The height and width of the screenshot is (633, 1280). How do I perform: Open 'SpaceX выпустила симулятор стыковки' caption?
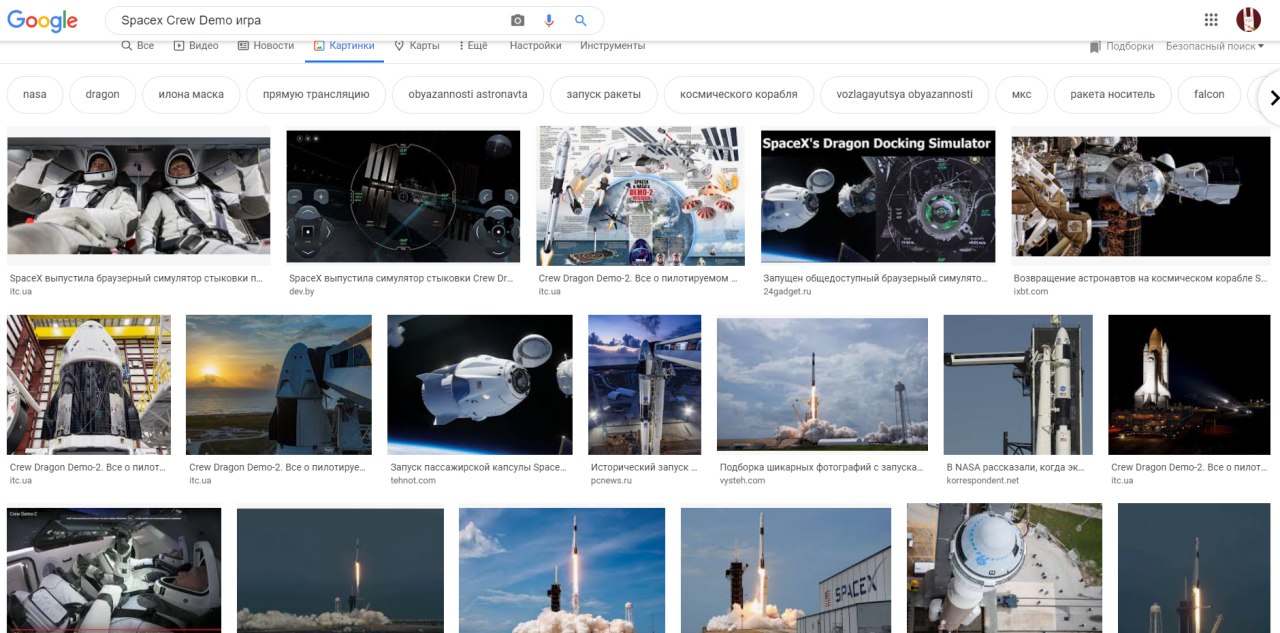click(x=401, y=278)
